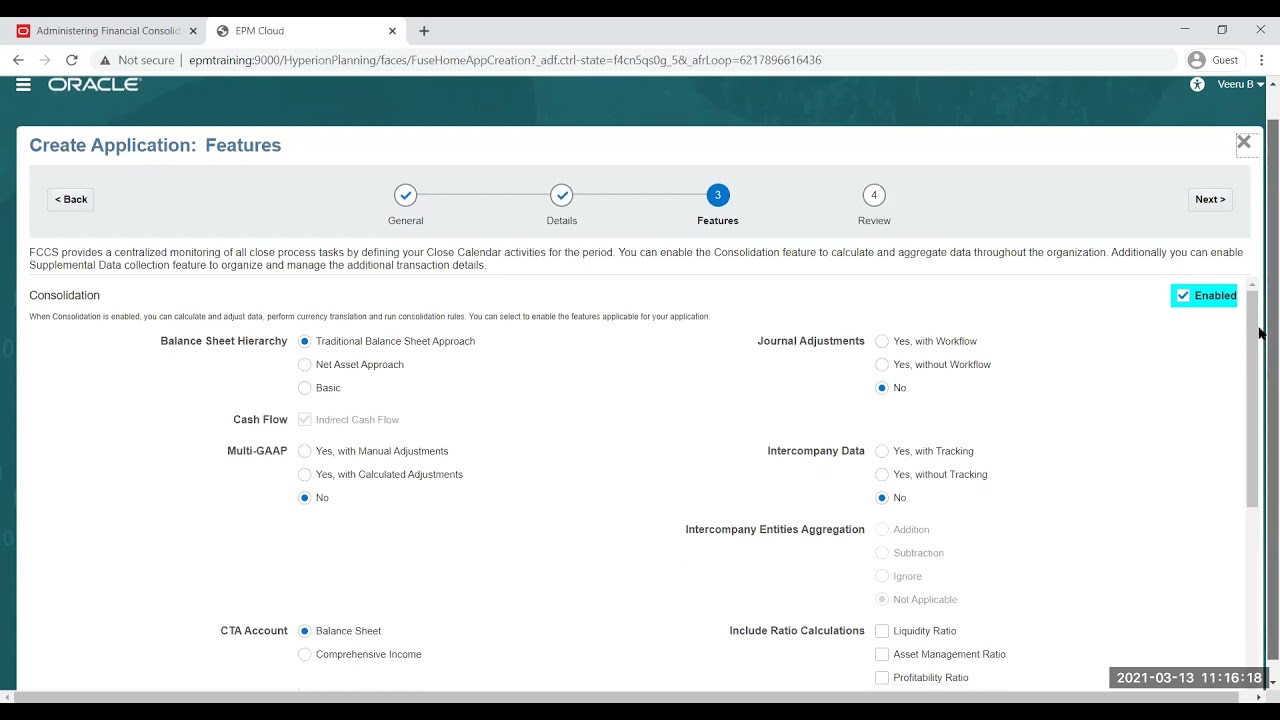Image resolution: width=1280 pixels, height=720 pixels.
Task: Choose Journal Adjustments Yes, without Workflow
Action: click(882, 364)
